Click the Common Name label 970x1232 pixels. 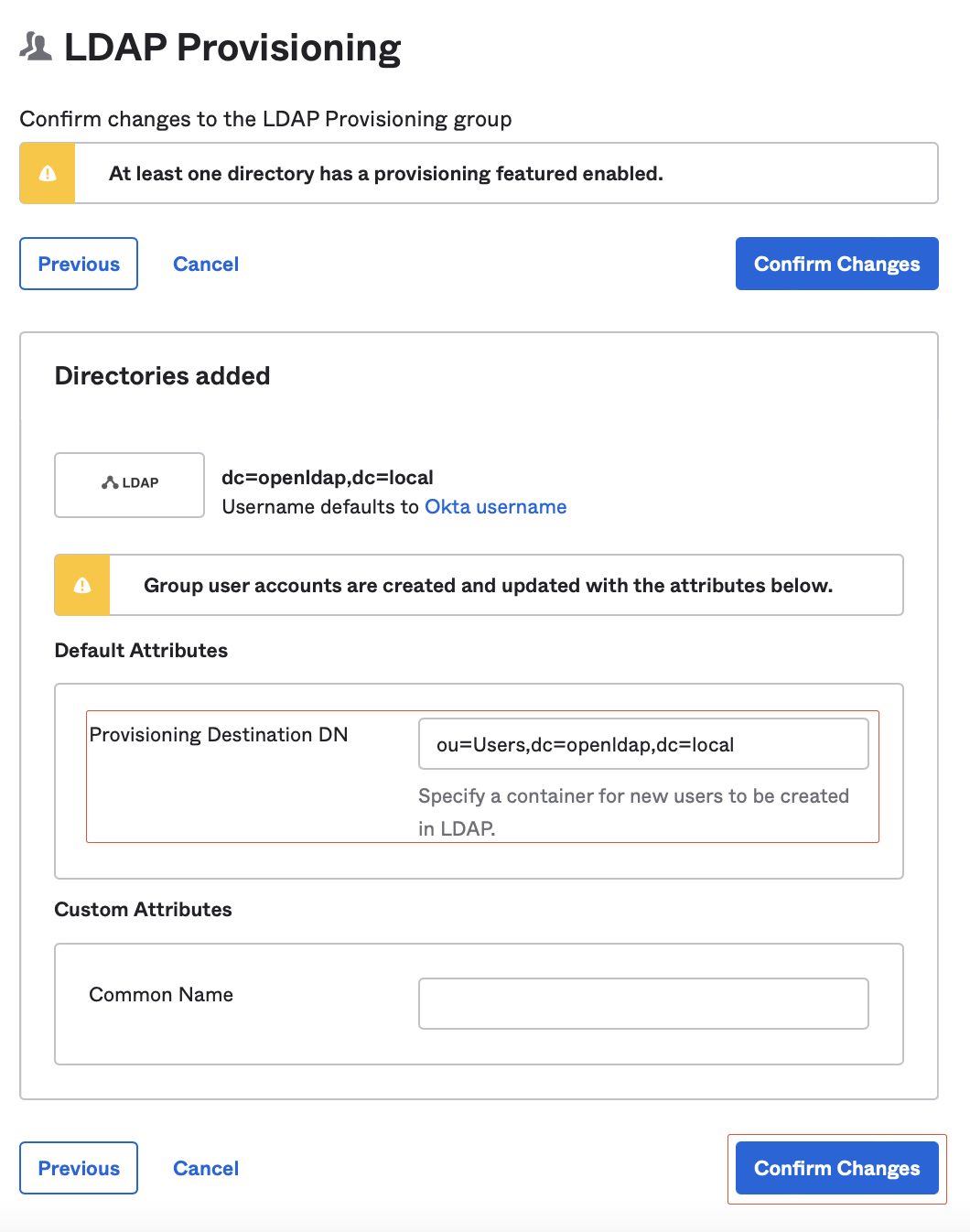[x=161, y=995]
